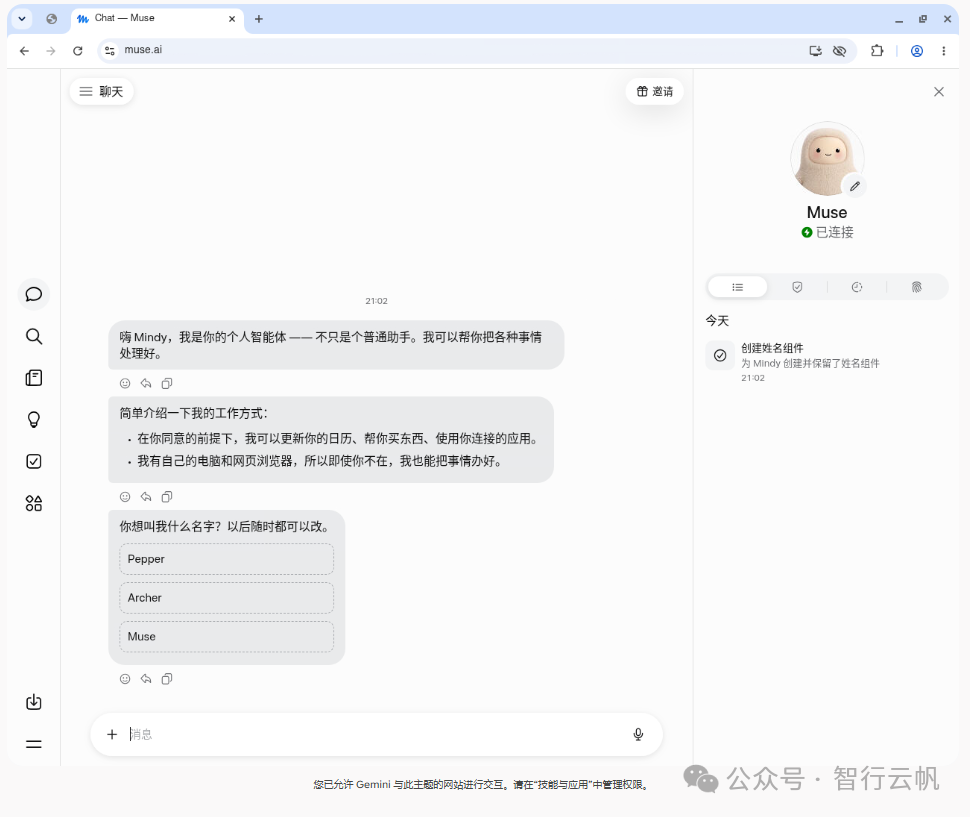Reply to the name question message
This screenshot has width=970, height=817.
pos(146,679)
